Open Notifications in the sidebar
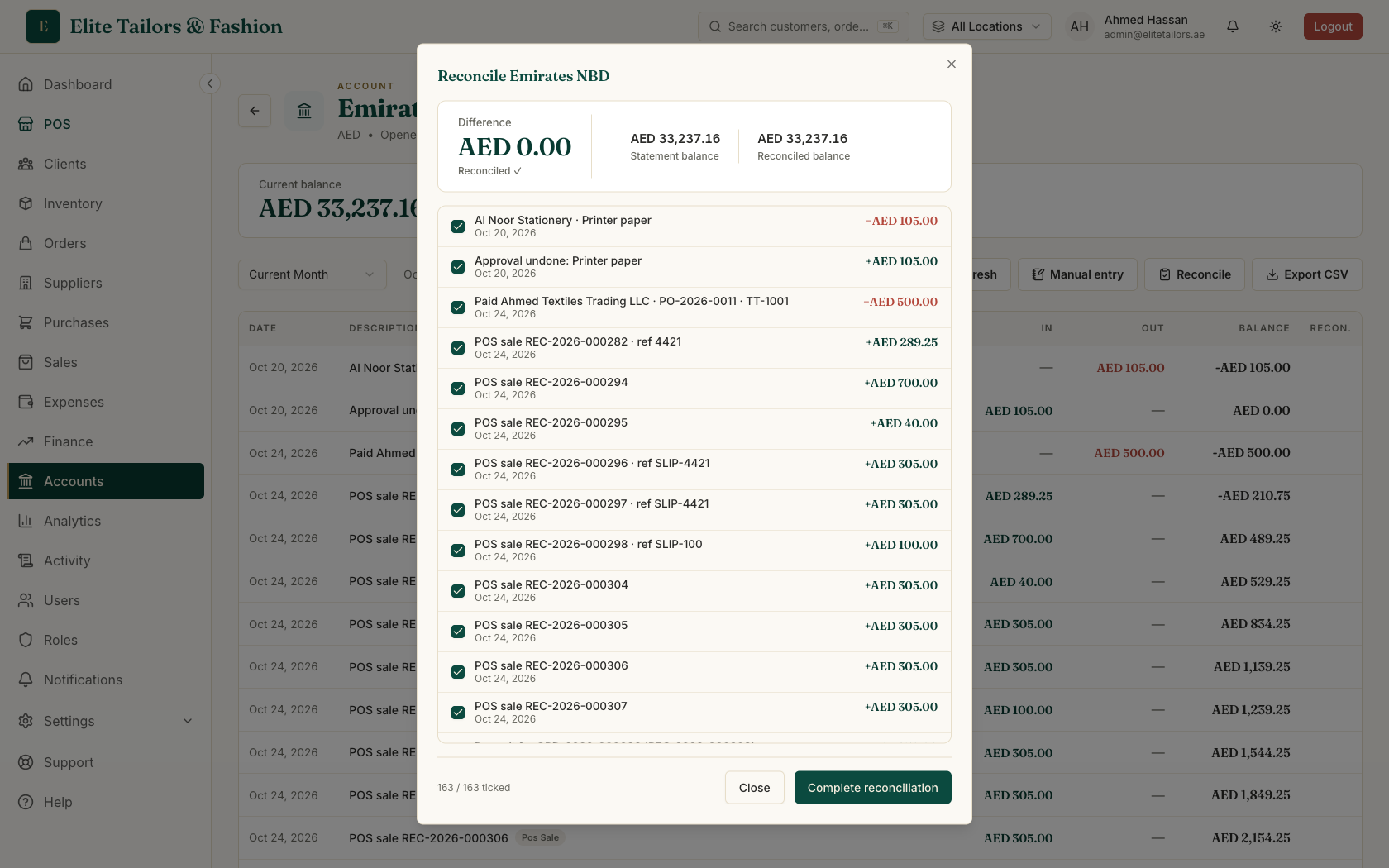Screen dimensions: 1389x868 [x=105, y=680]
